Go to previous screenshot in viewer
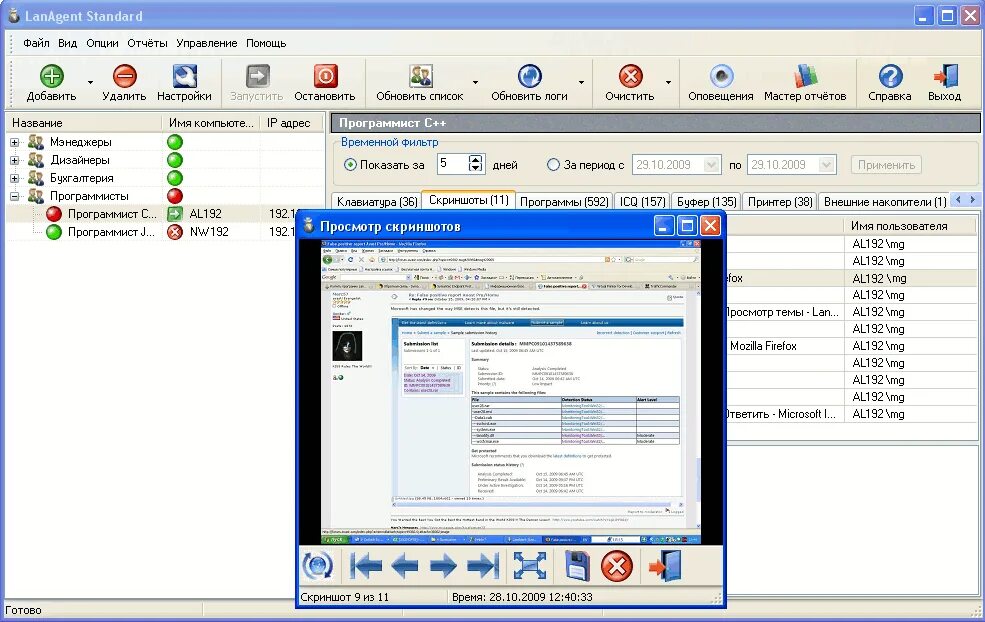The image size is (985, 622). [x=405, y=565]
